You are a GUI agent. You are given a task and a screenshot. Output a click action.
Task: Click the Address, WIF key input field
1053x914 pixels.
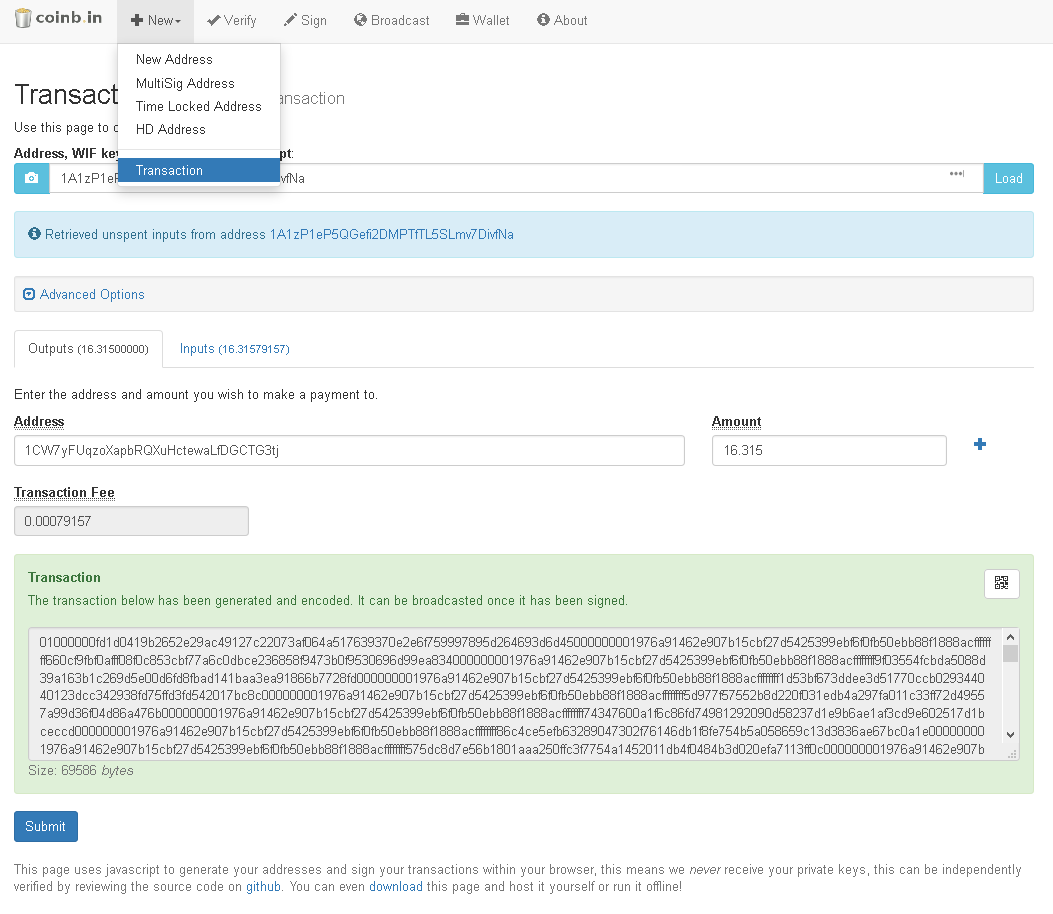(516, 179)
